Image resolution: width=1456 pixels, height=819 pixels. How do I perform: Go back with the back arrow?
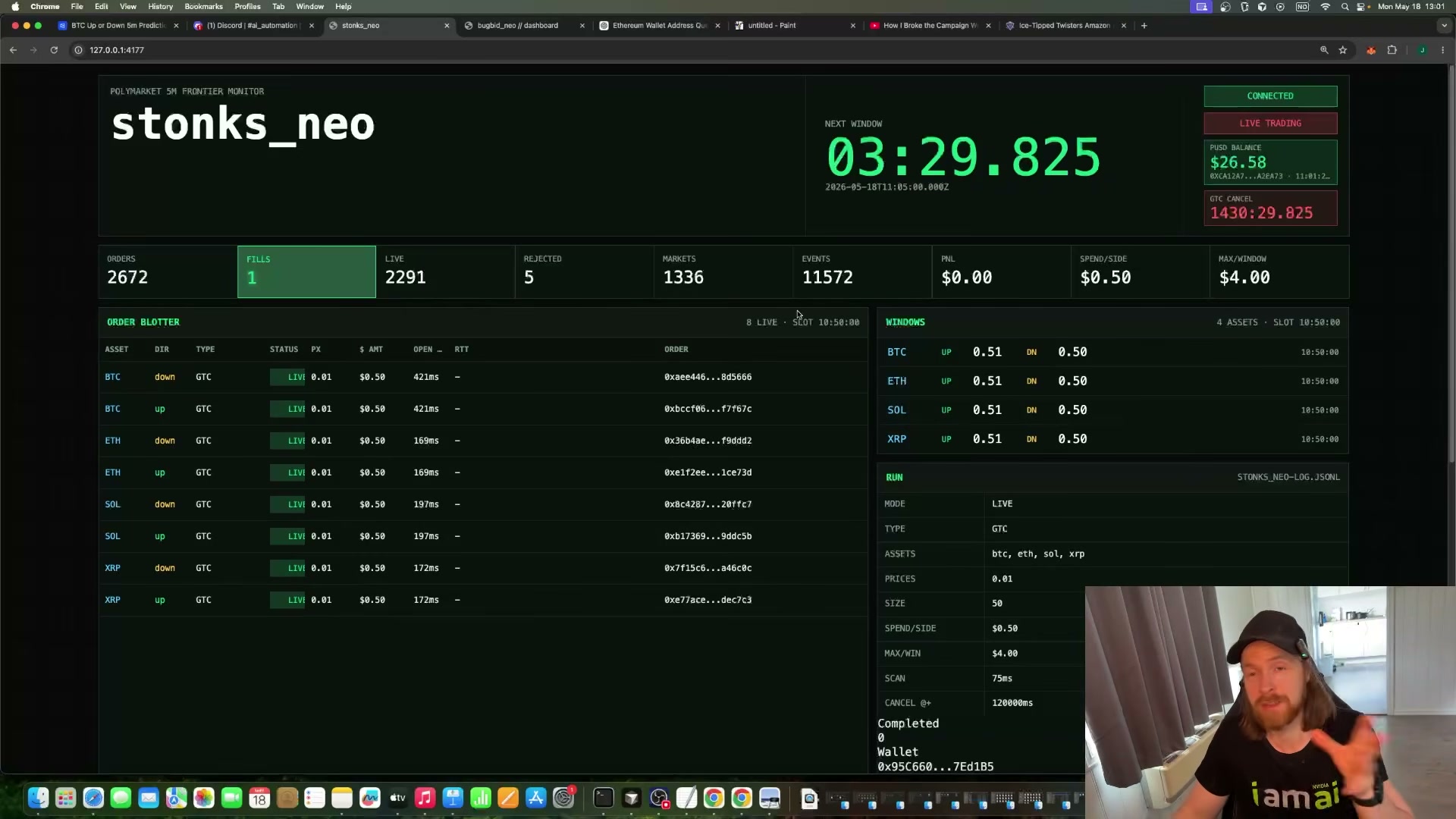tap(13, 50)
